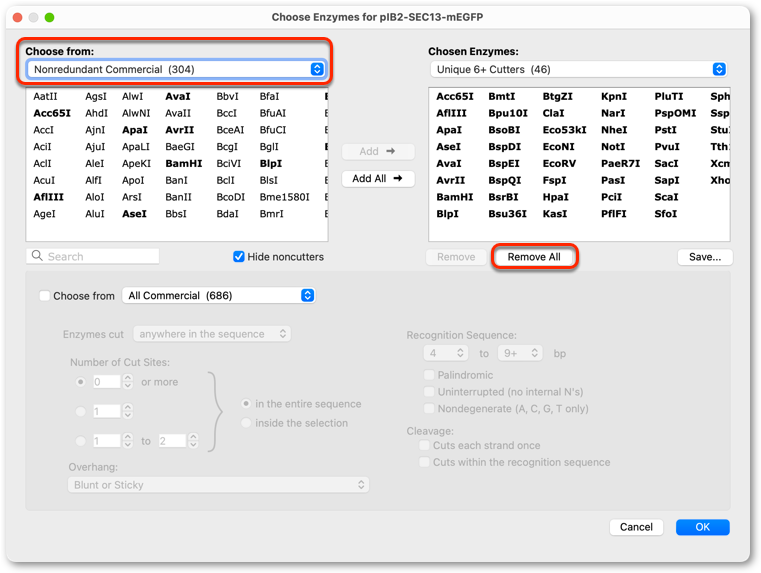Select AseI in the left enzyme list

134,214
